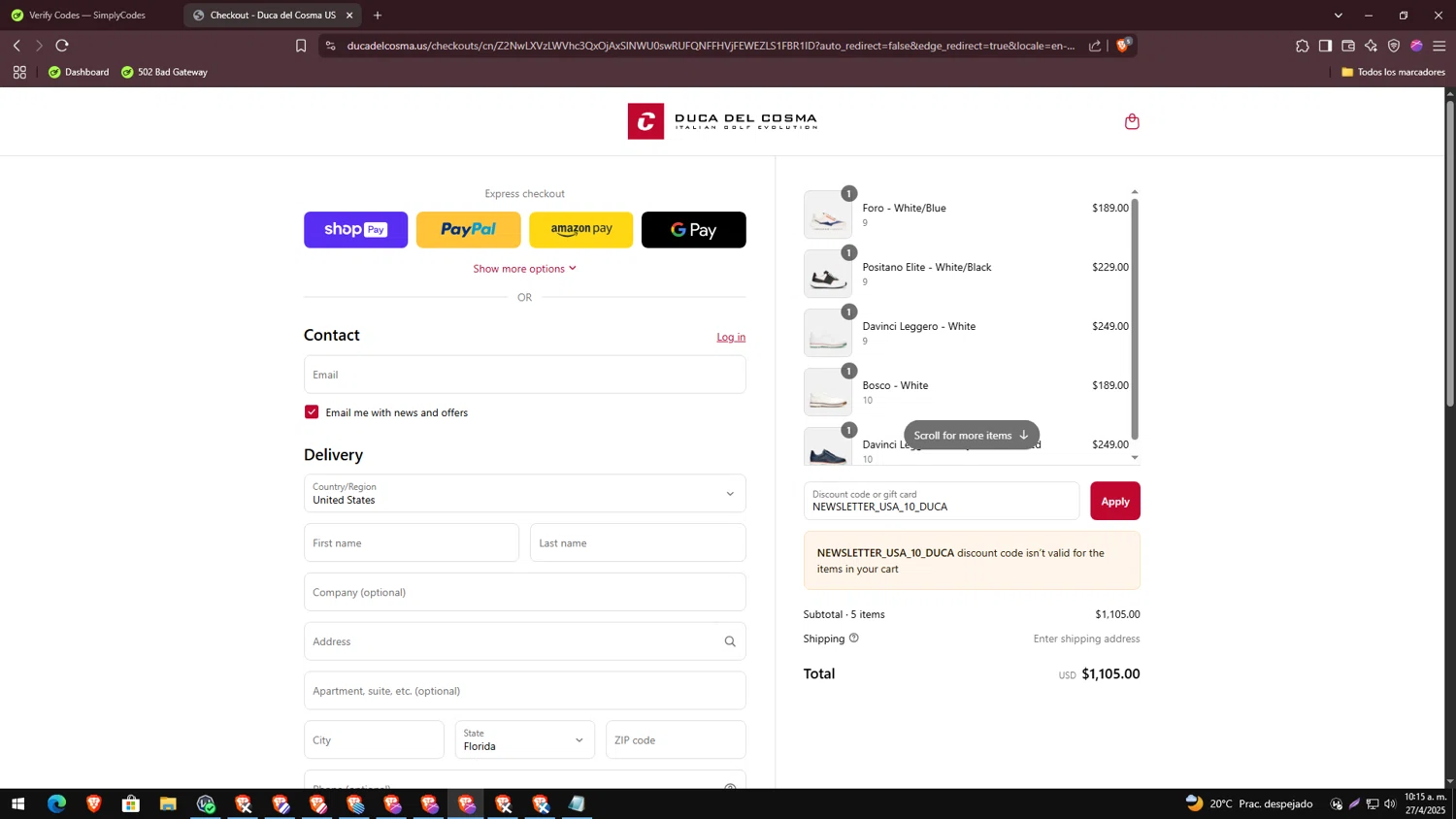Open the tab groups grid icon in bookmarks bar

coord(19,72)
